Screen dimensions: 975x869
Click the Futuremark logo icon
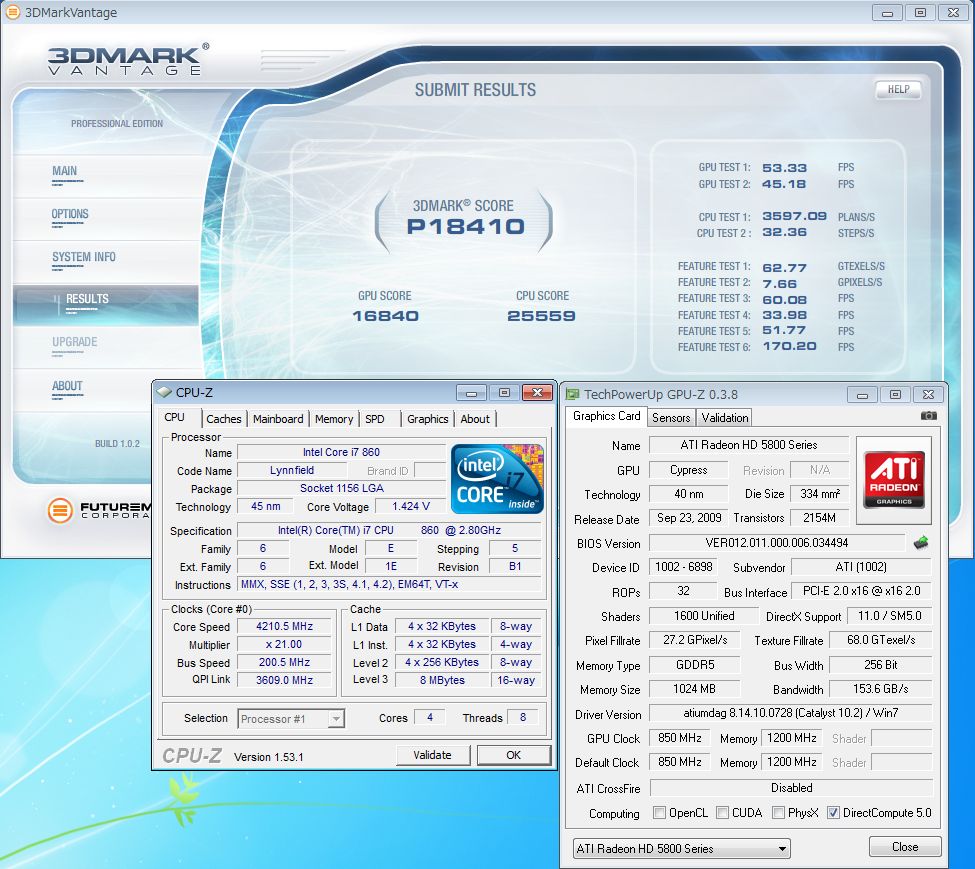click(x=61, y=510)
